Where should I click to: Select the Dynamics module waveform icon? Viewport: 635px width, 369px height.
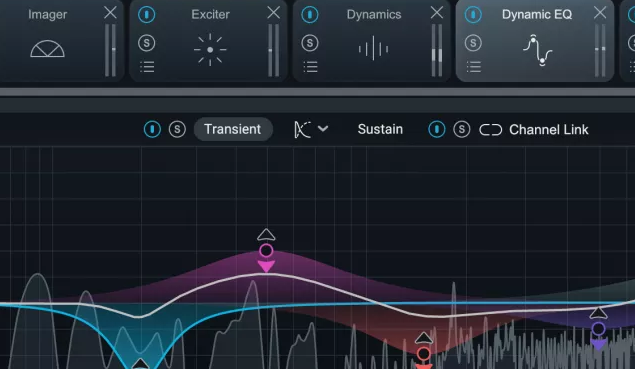click(x=373, y=49)
